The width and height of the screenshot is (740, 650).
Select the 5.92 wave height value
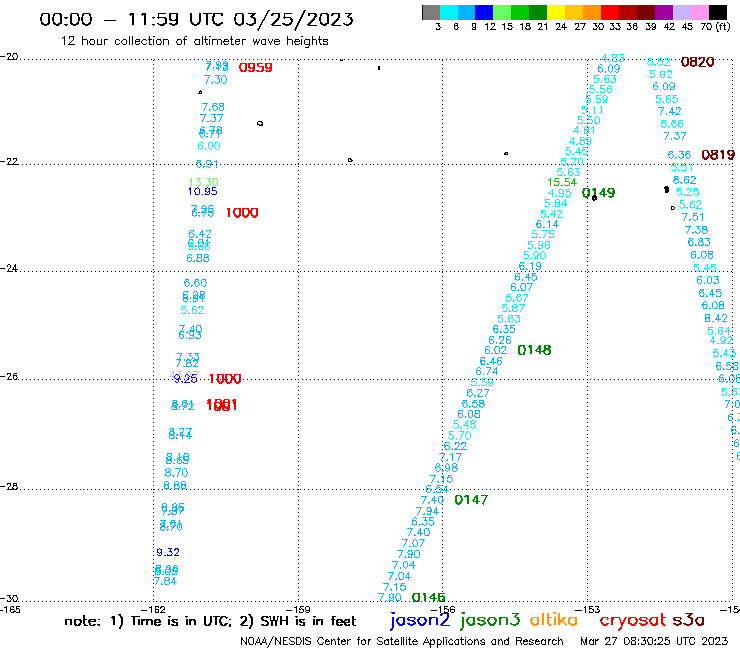pyautogui.click(x=661, y=75)
